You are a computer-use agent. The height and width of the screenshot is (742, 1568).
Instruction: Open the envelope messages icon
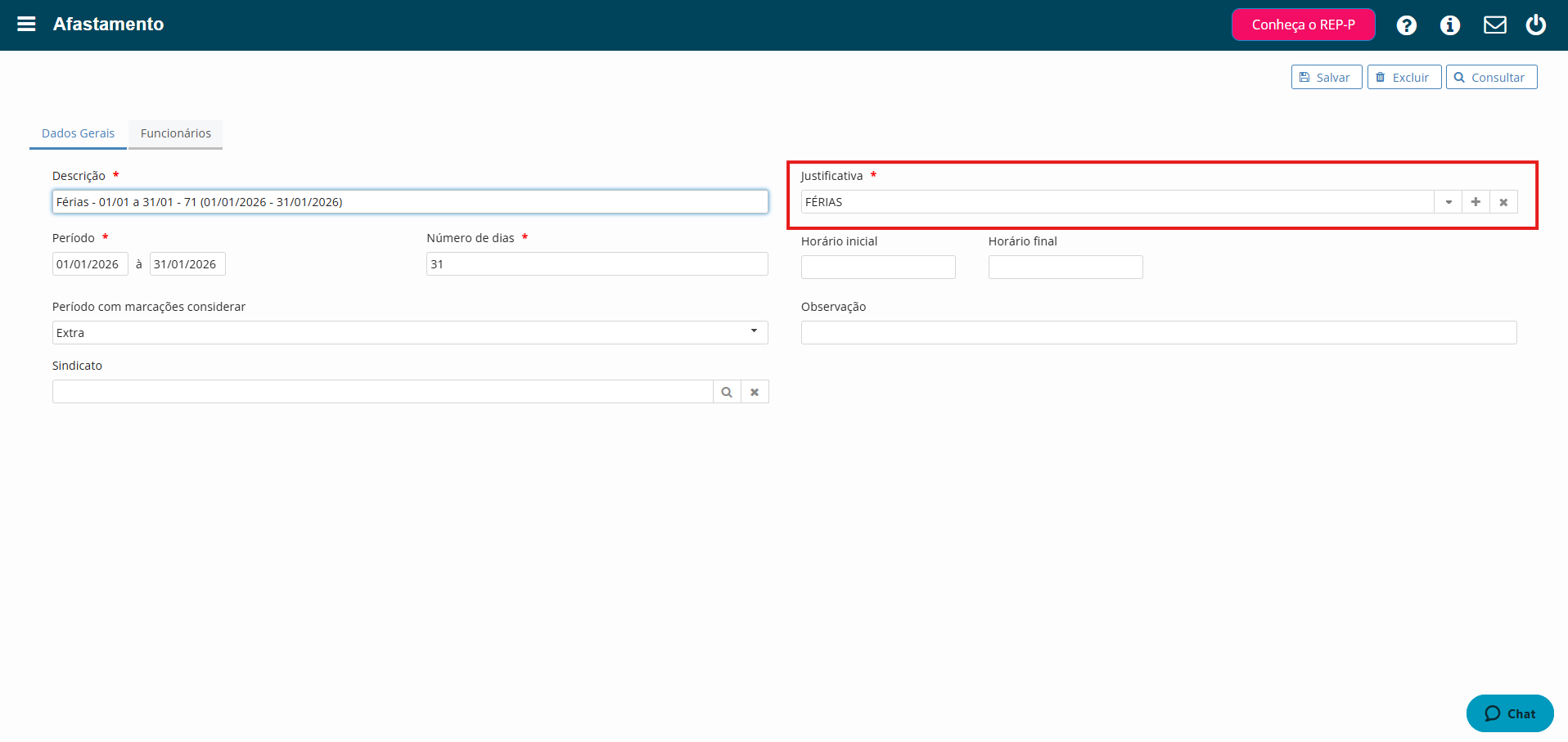pyautogui.click(x=1494, y=25)
